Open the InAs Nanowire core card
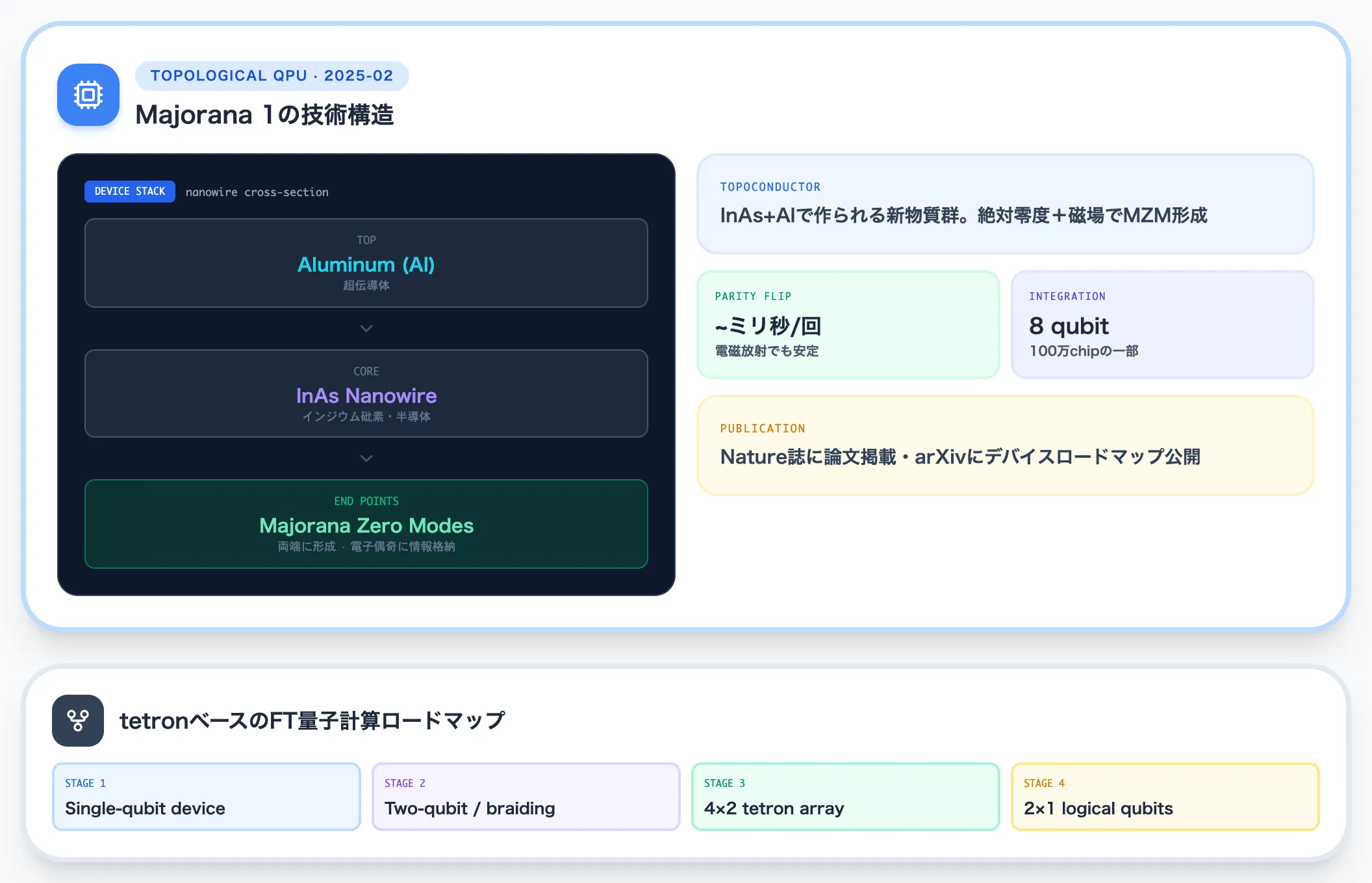This screenshot has height=883, width=1372. 366,393
